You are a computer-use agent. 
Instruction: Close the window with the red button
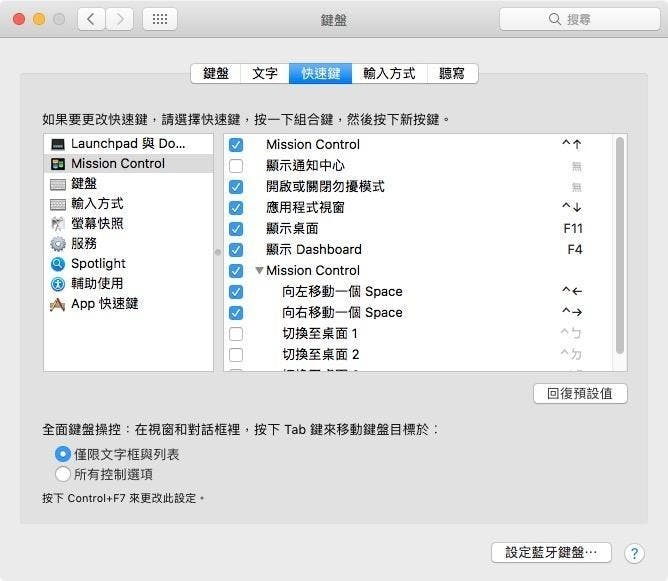pyautogui.click(x=19, y=19)
